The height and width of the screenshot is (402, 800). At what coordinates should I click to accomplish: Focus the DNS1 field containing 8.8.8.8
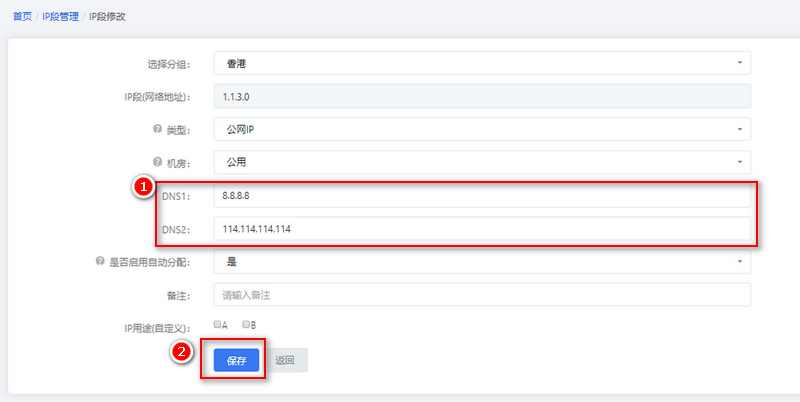(x=482, y=196)
